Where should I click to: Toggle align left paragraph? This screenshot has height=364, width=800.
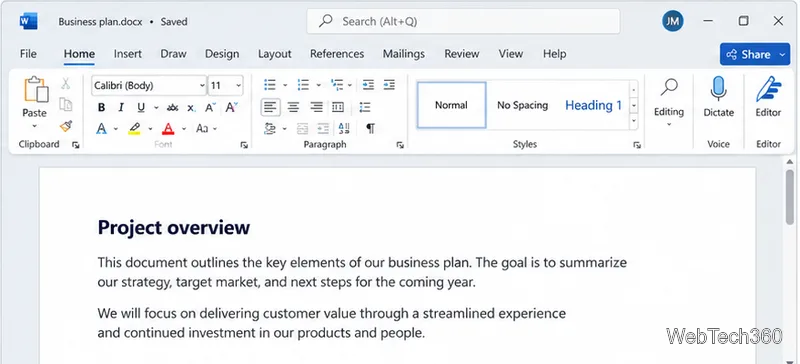(x=270, y=107)
